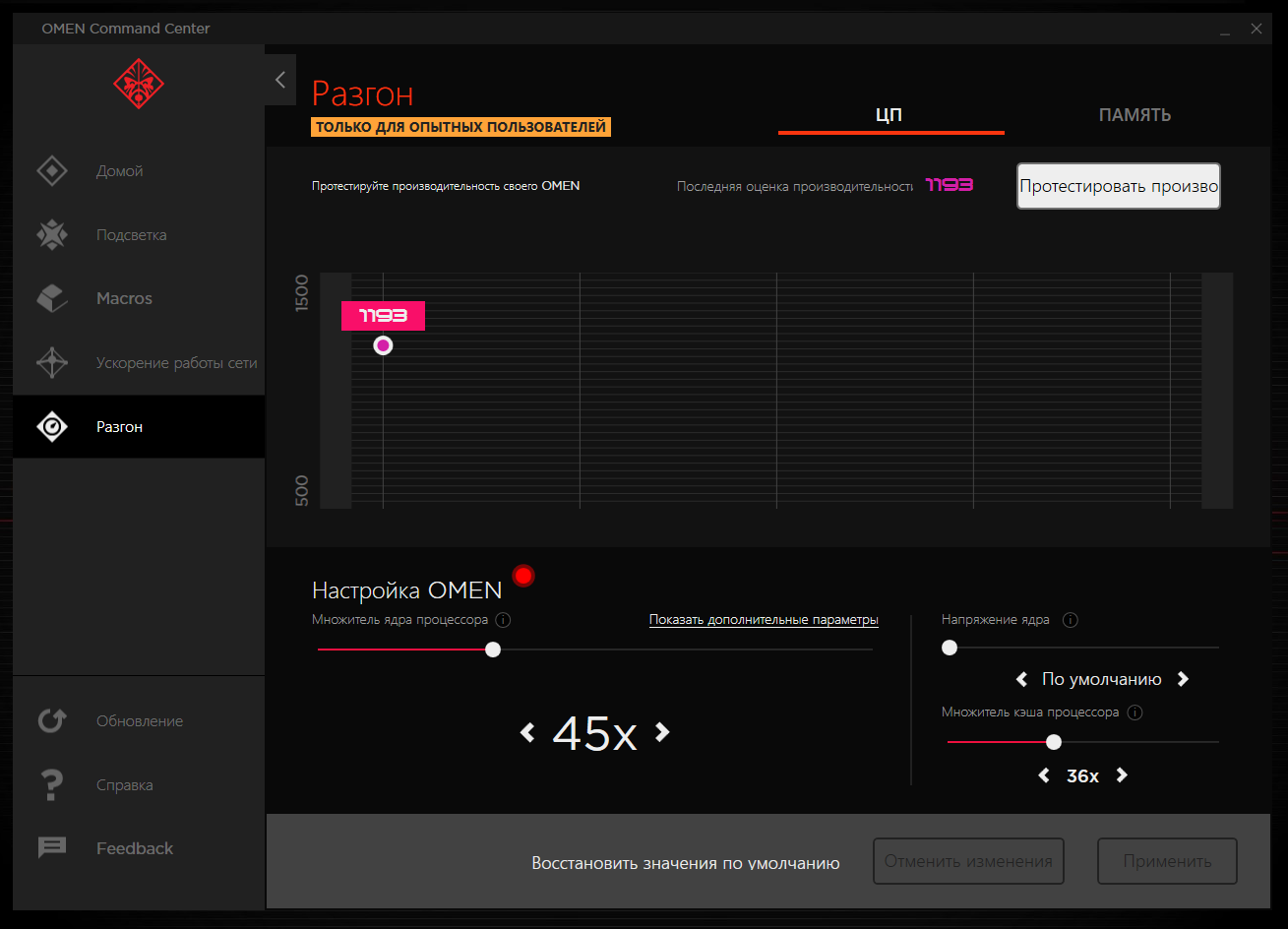
Task: Switch to the ПАМЯТЬ tab
Action: click(x=1135, y=115)
